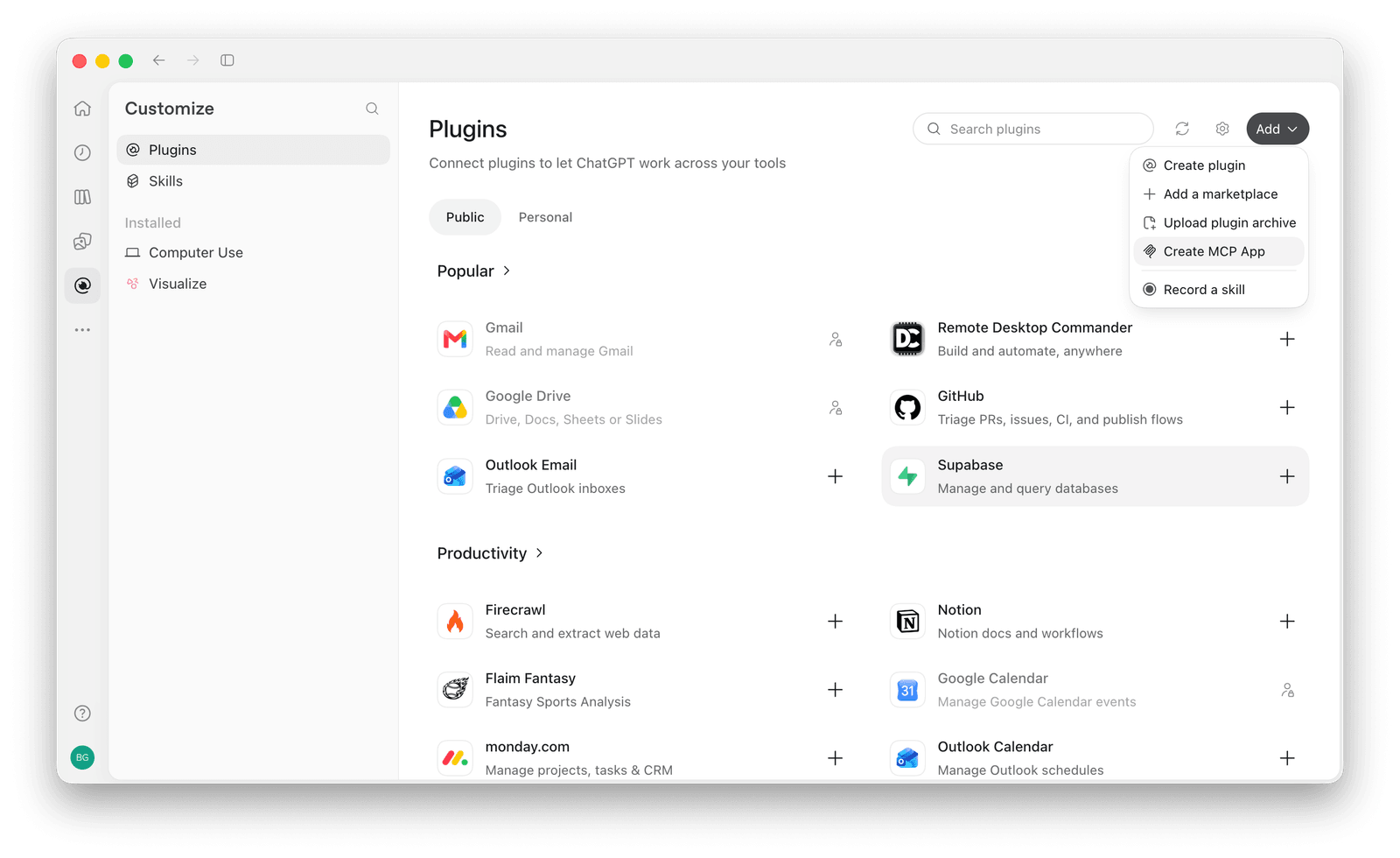Select Upload plugin archive menu item
The width and height of the screenshot is (1400, 858).
[x=1219, y=223]
